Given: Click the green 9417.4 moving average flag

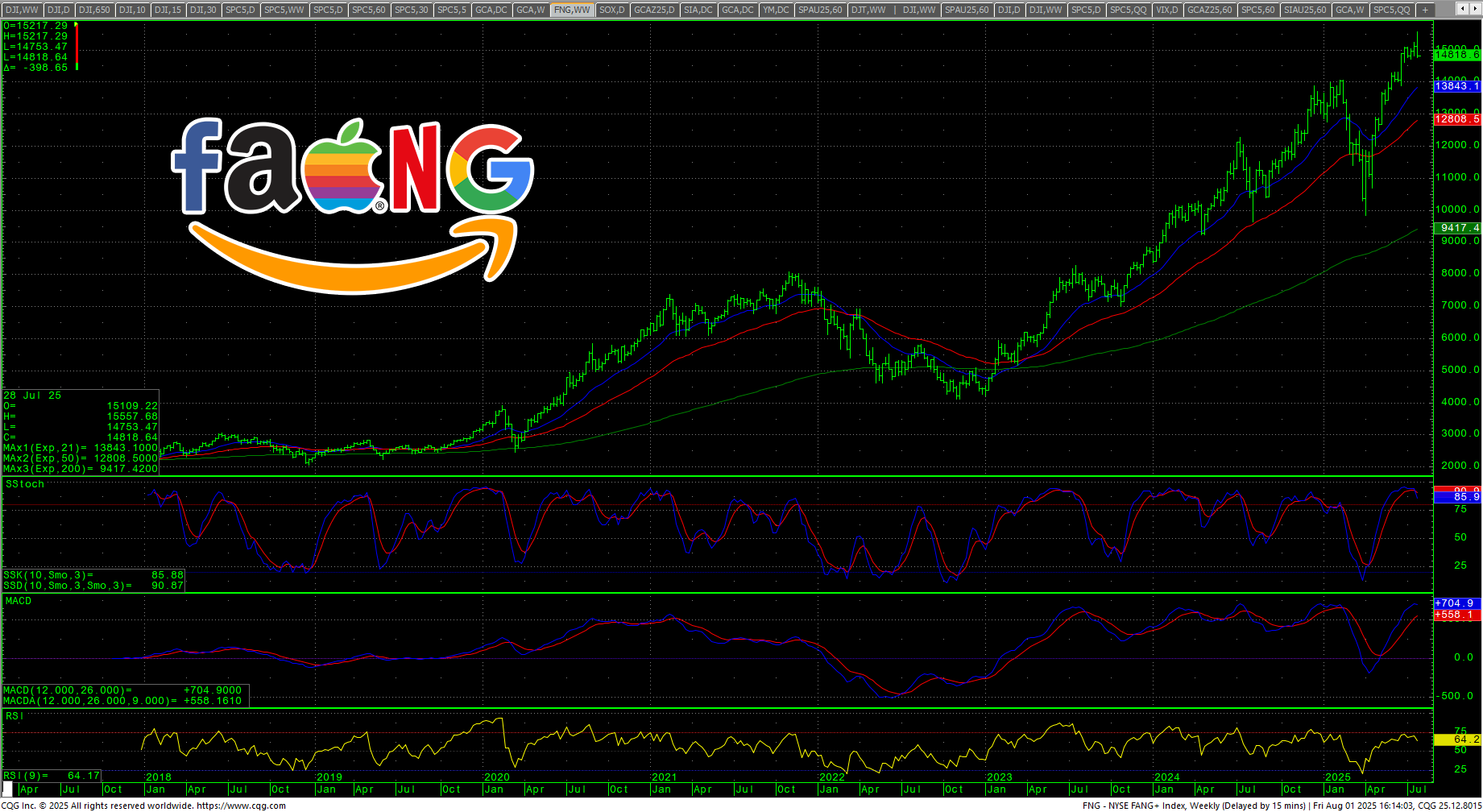Looking at the screenshot, I should coord(1457,228).
